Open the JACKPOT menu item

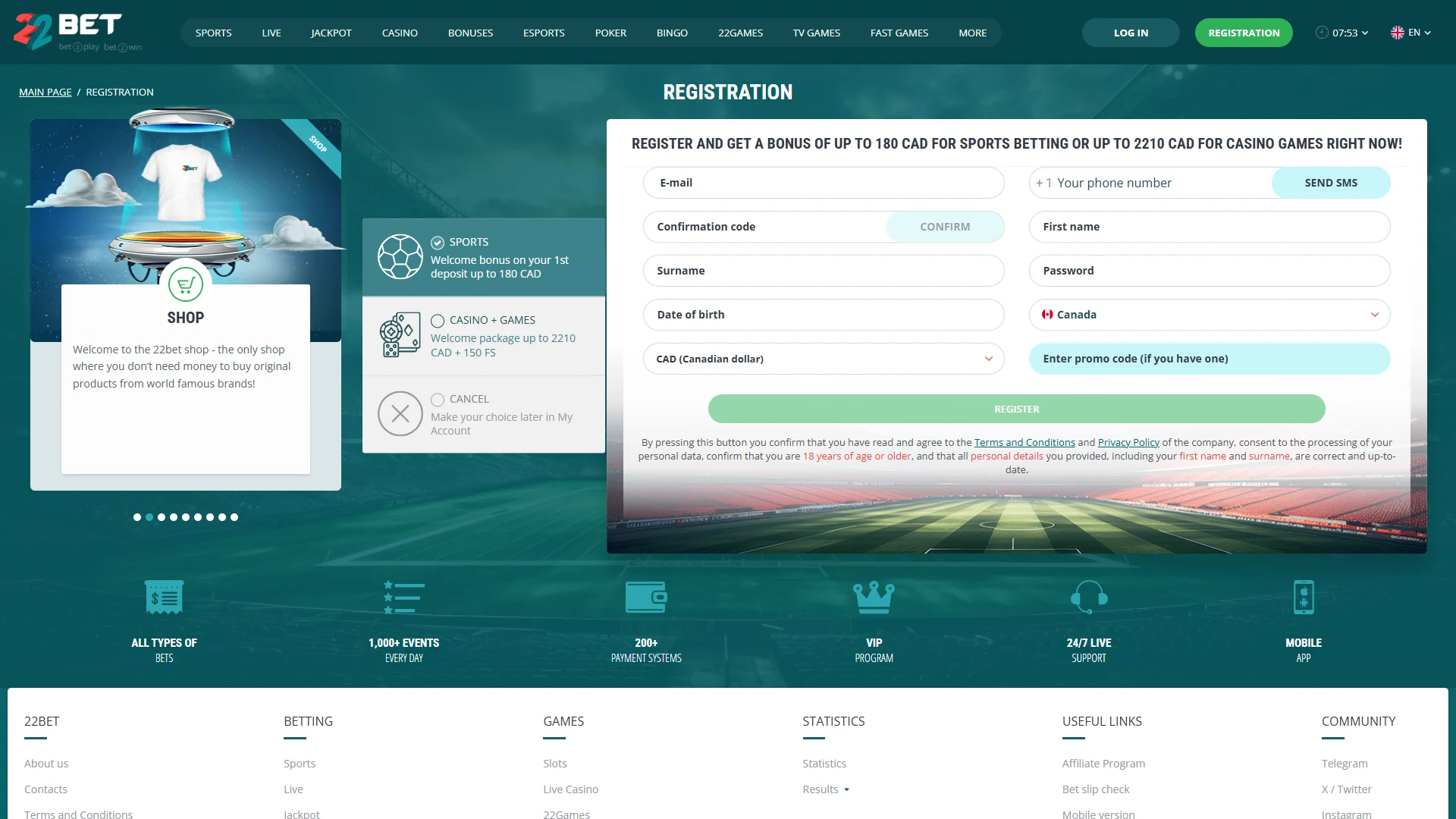[331, 33]
